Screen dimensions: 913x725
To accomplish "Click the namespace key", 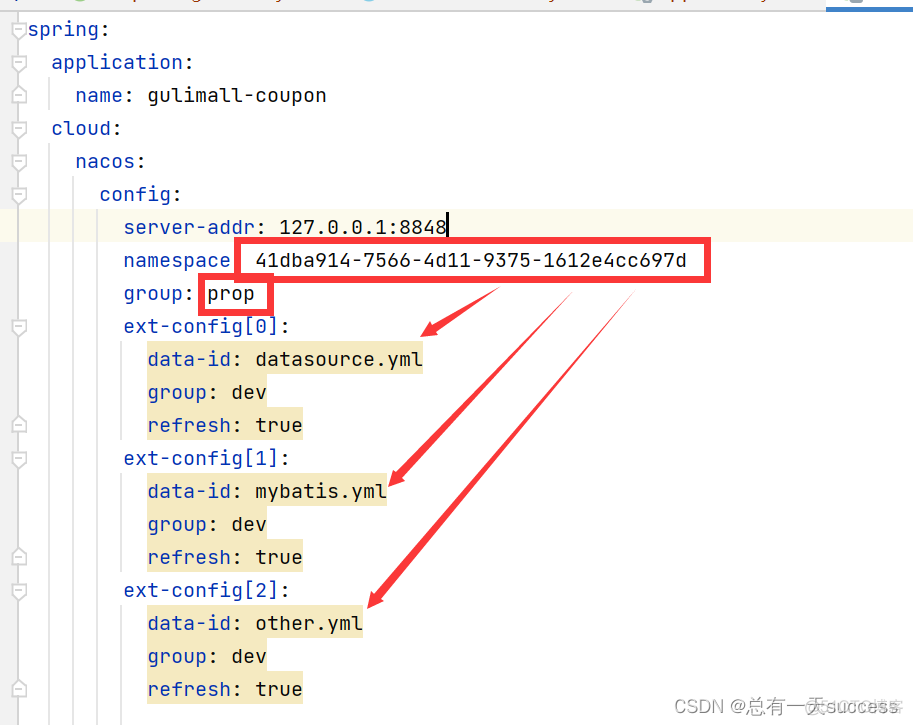I will 177,260.
